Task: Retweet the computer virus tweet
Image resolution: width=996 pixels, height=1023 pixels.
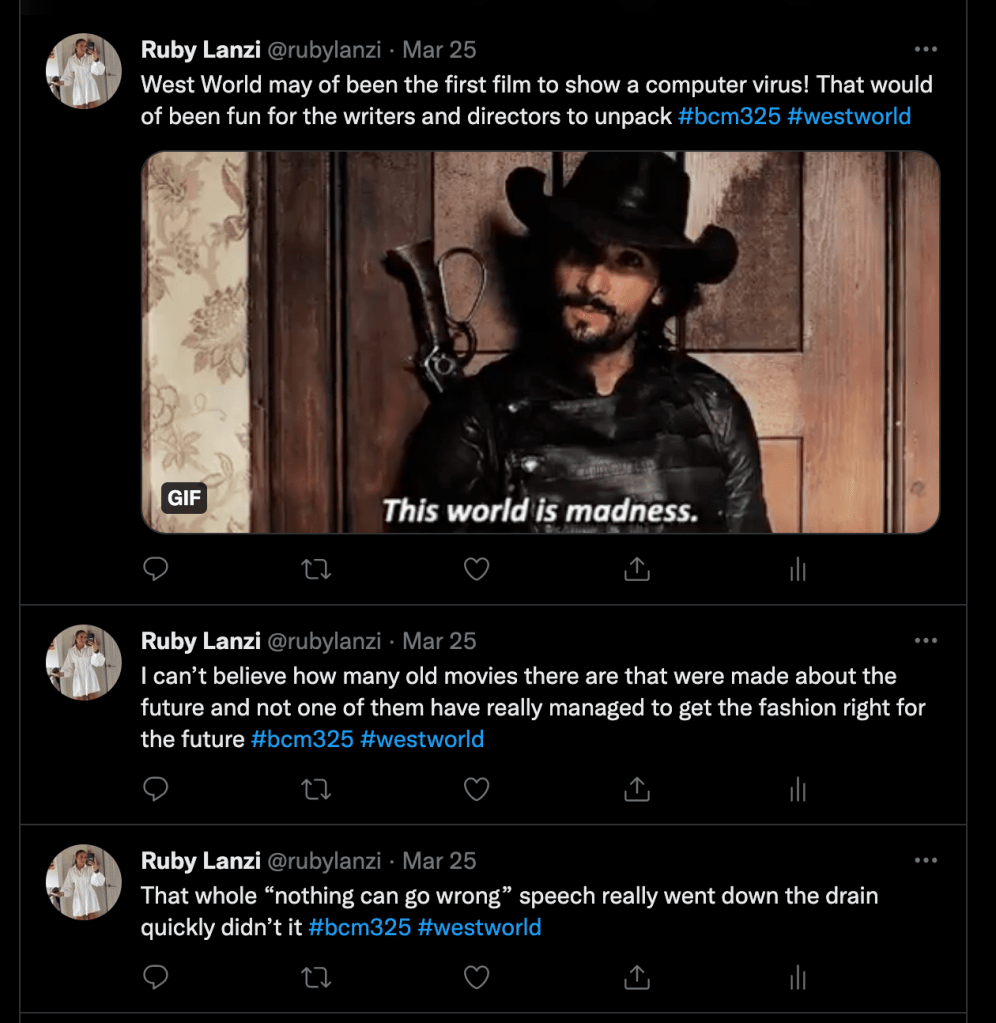Action: [x=316, y=569]
